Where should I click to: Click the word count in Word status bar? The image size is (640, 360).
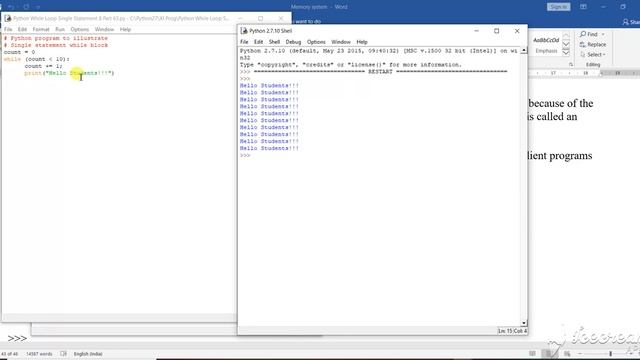(x=39, y=354)
